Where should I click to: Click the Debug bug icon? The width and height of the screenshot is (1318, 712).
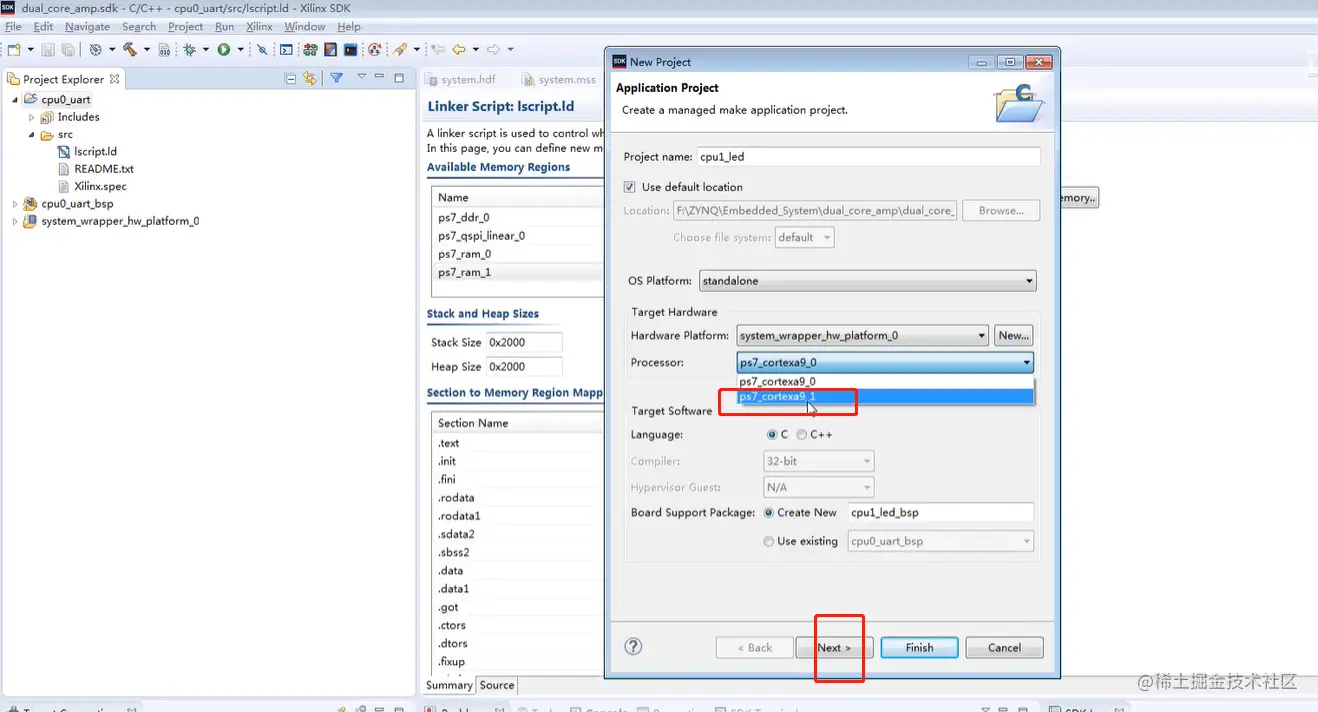pyautogui.click(x=189, y=49)
